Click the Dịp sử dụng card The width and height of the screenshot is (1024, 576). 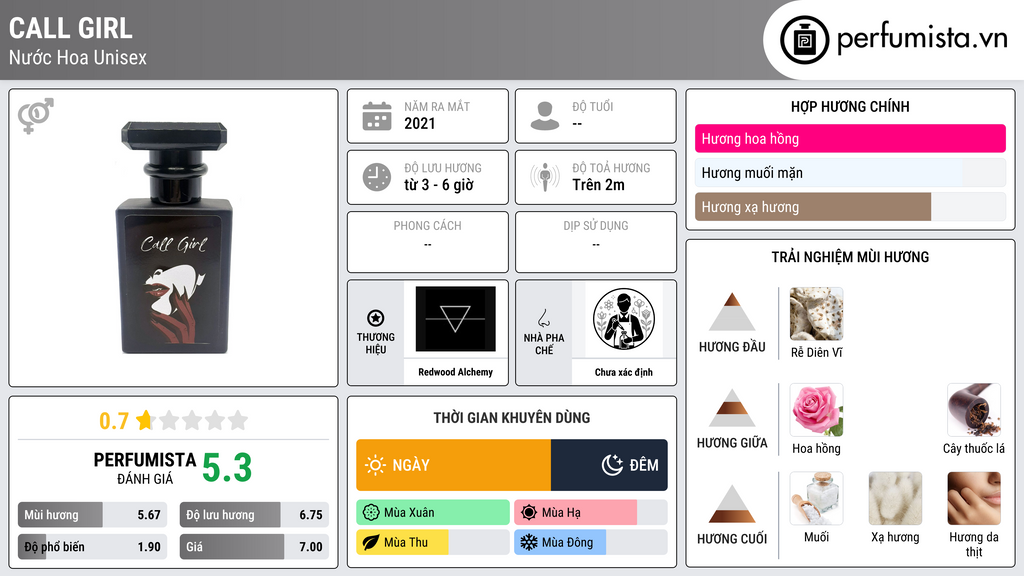(596, 242)
